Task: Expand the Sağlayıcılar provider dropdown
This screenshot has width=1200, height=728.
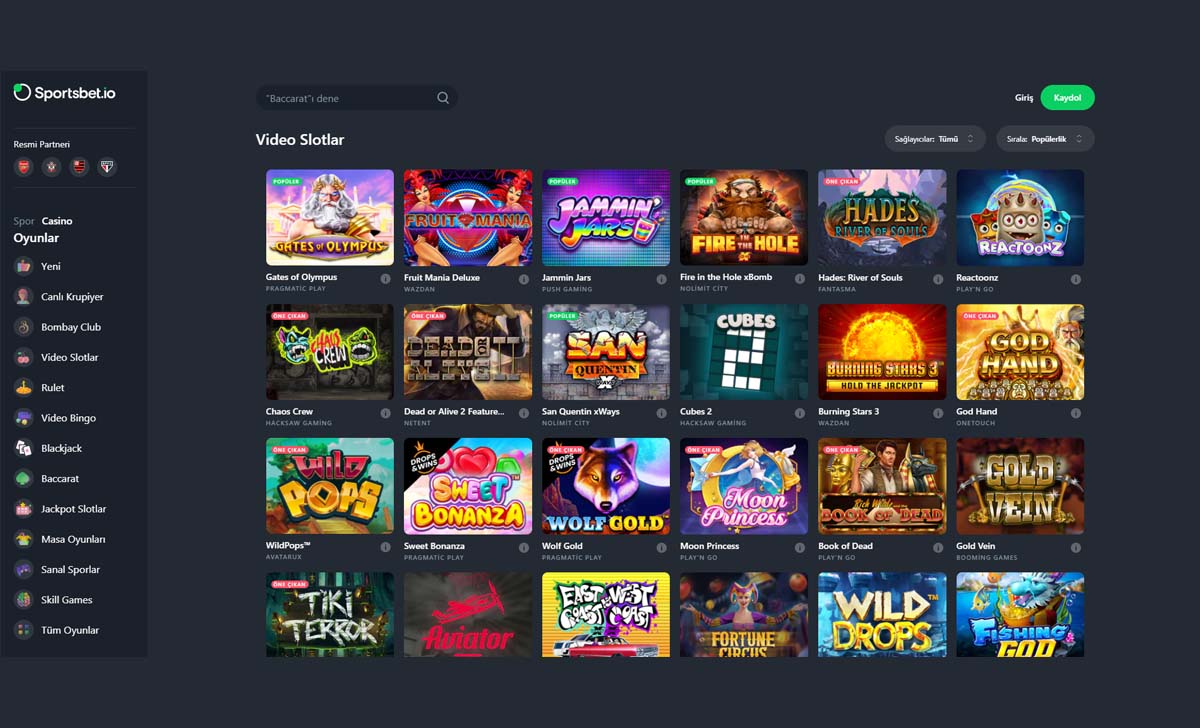Action: [935, 139]
